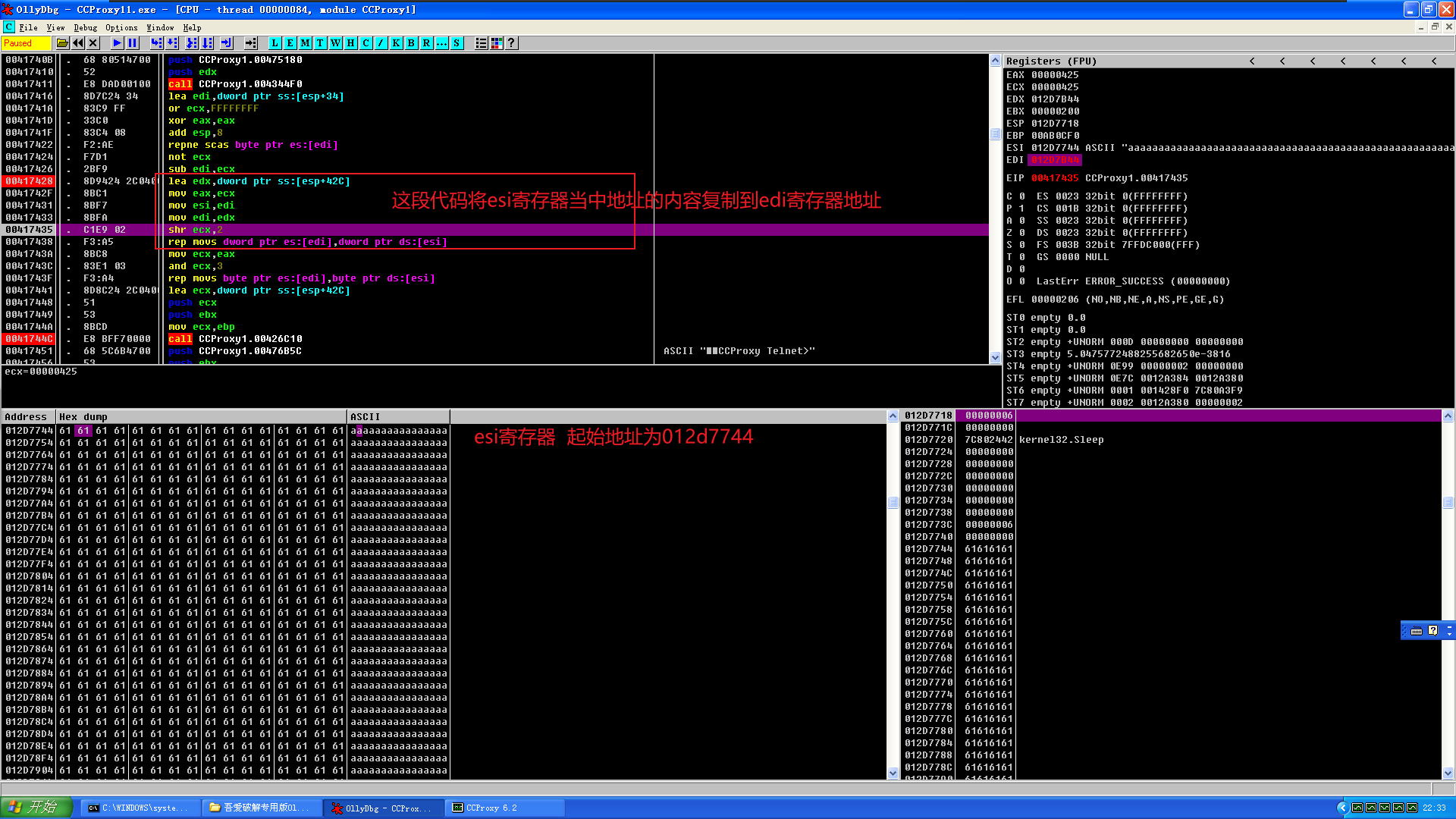Viewport: 1456px width, 819px height.
Task: Click the Trace over toolbar icon
Action: coord(207,43)
